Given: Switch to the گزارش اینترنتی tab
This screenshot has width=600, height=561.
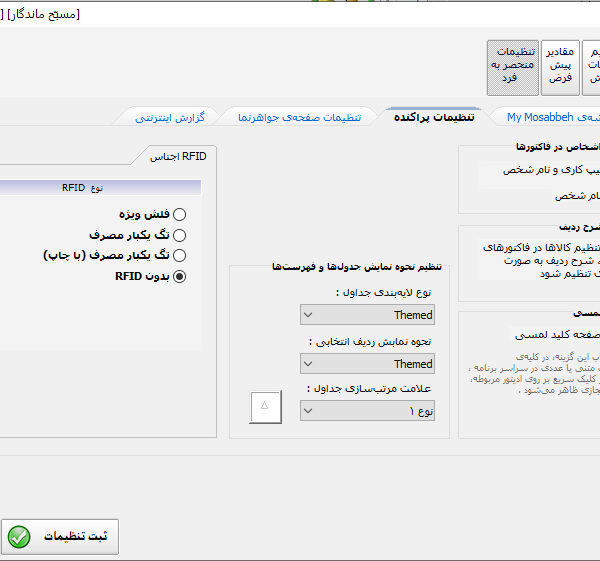Looking at the screenshot, I should [170, 118].
